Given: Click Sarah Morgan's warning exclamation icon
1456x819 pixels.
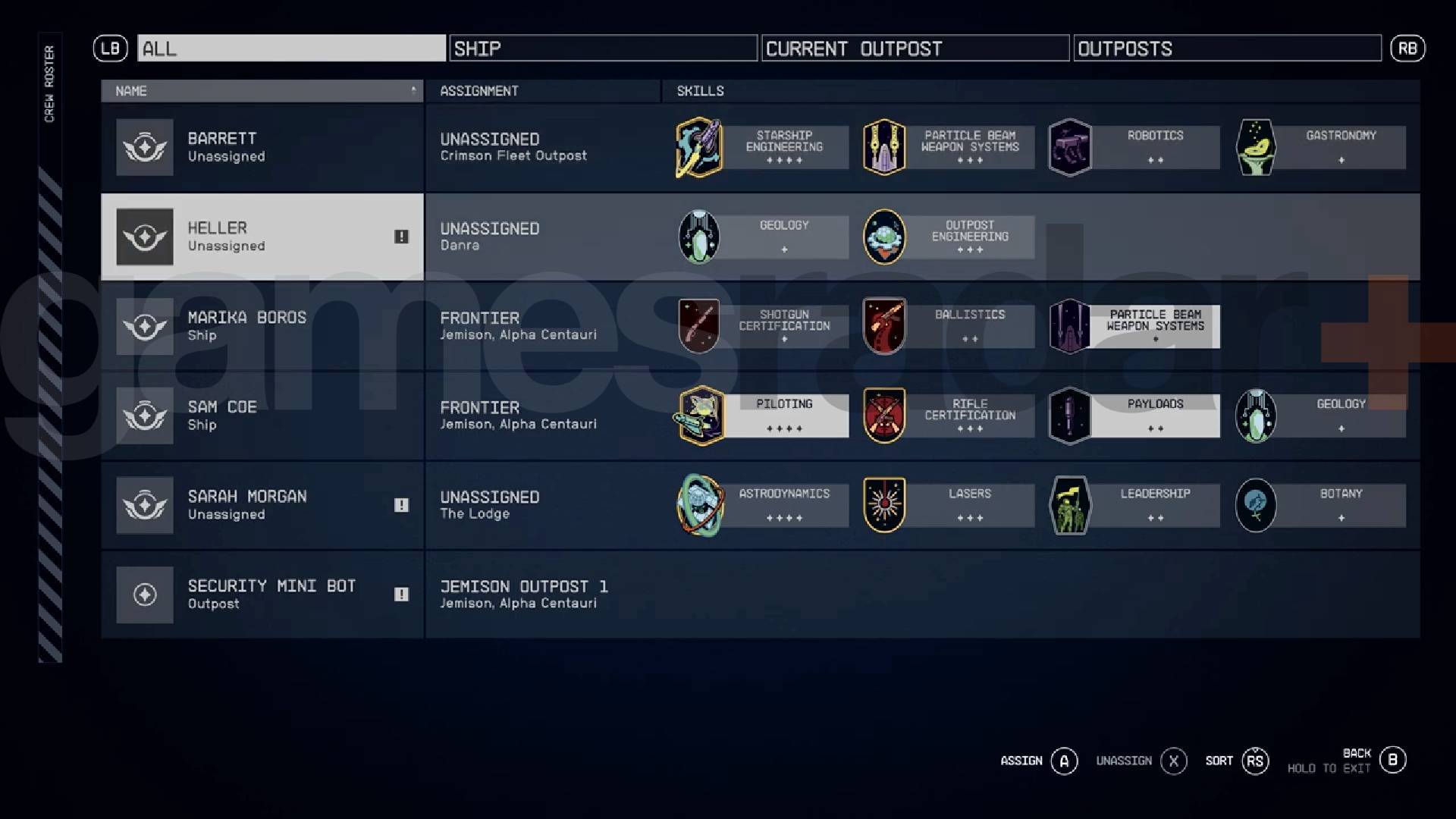Looking at the screenshot, I should (402, 505).
